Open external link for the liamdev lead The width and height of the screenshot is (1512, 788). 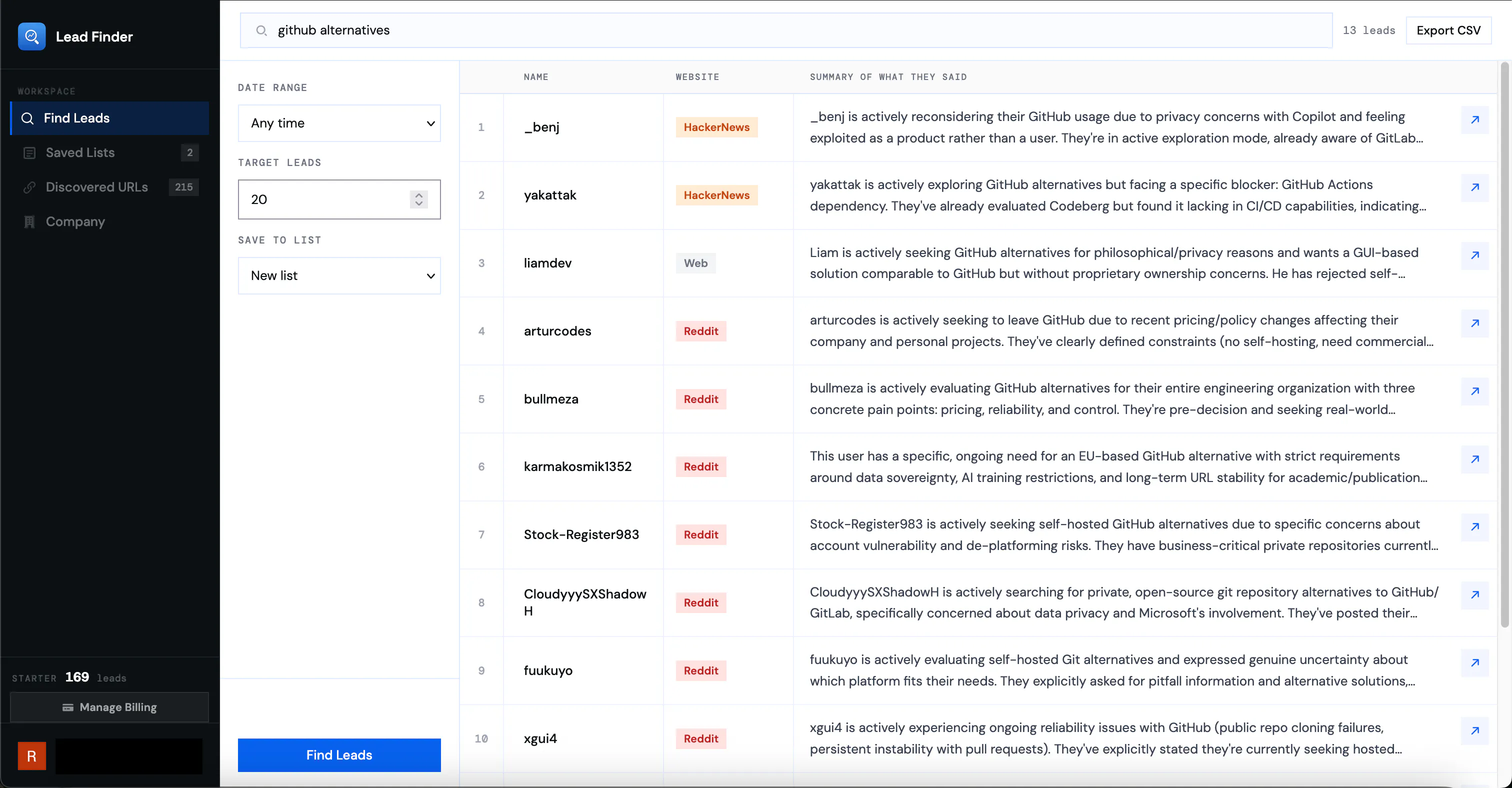pyautogui.click(x=1474, y=255)
